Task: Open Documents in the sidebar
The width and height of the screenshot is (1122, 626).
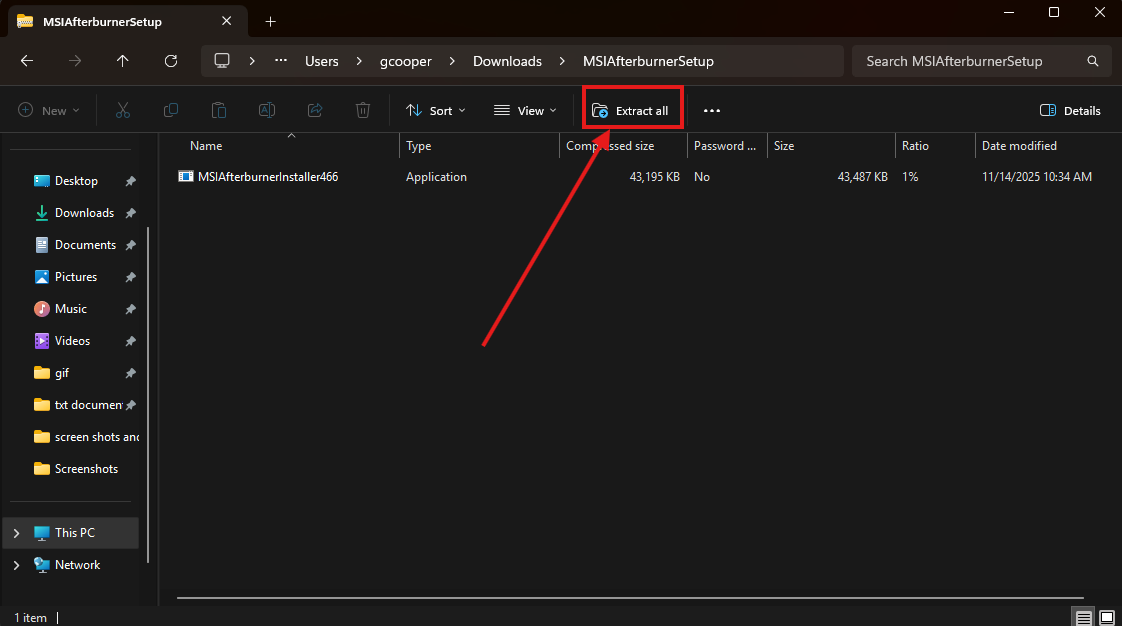Action: click(85, 245)
